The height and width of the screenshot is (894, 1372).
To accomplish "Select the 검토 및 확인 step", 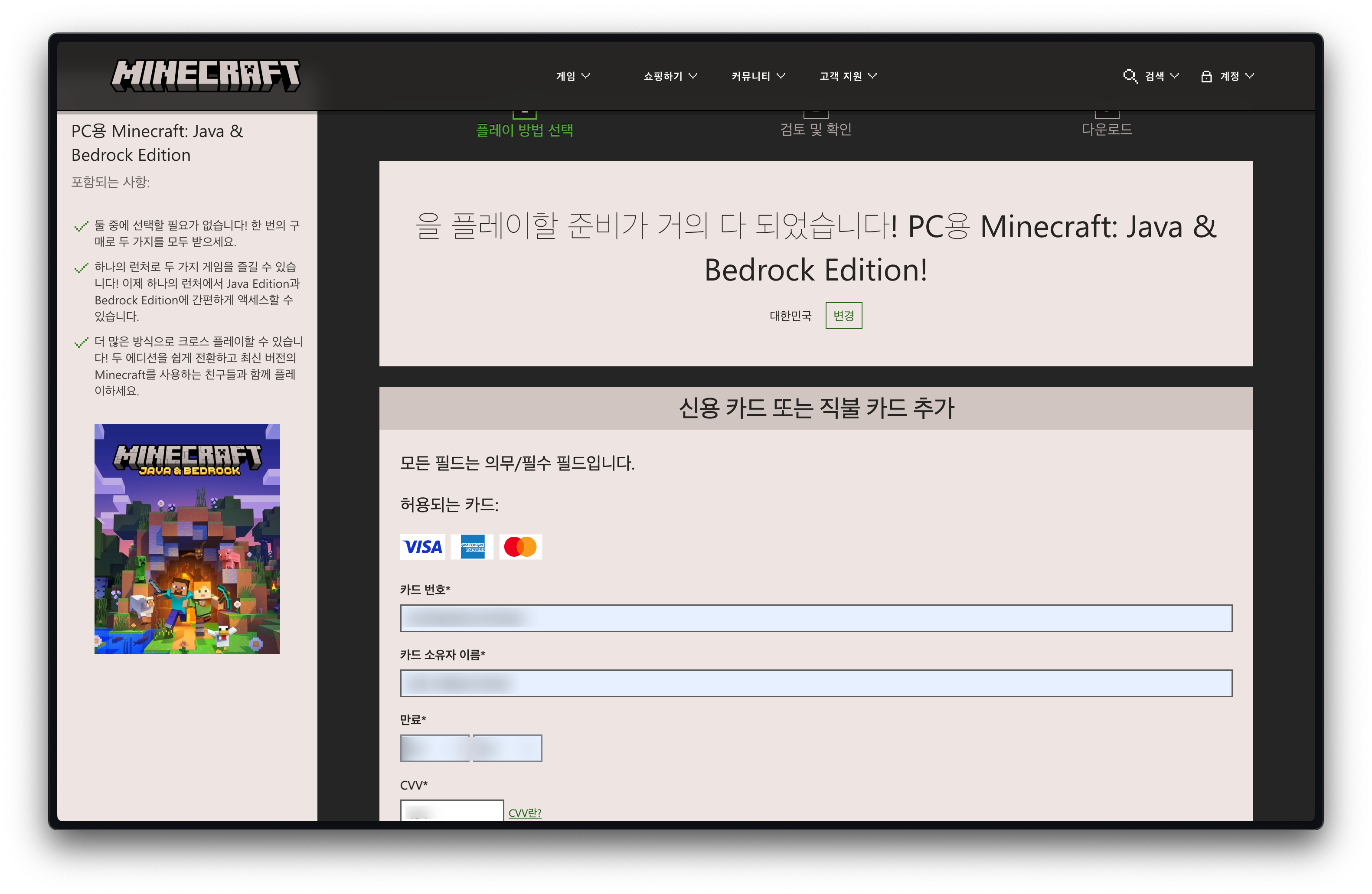I will 815,129.
